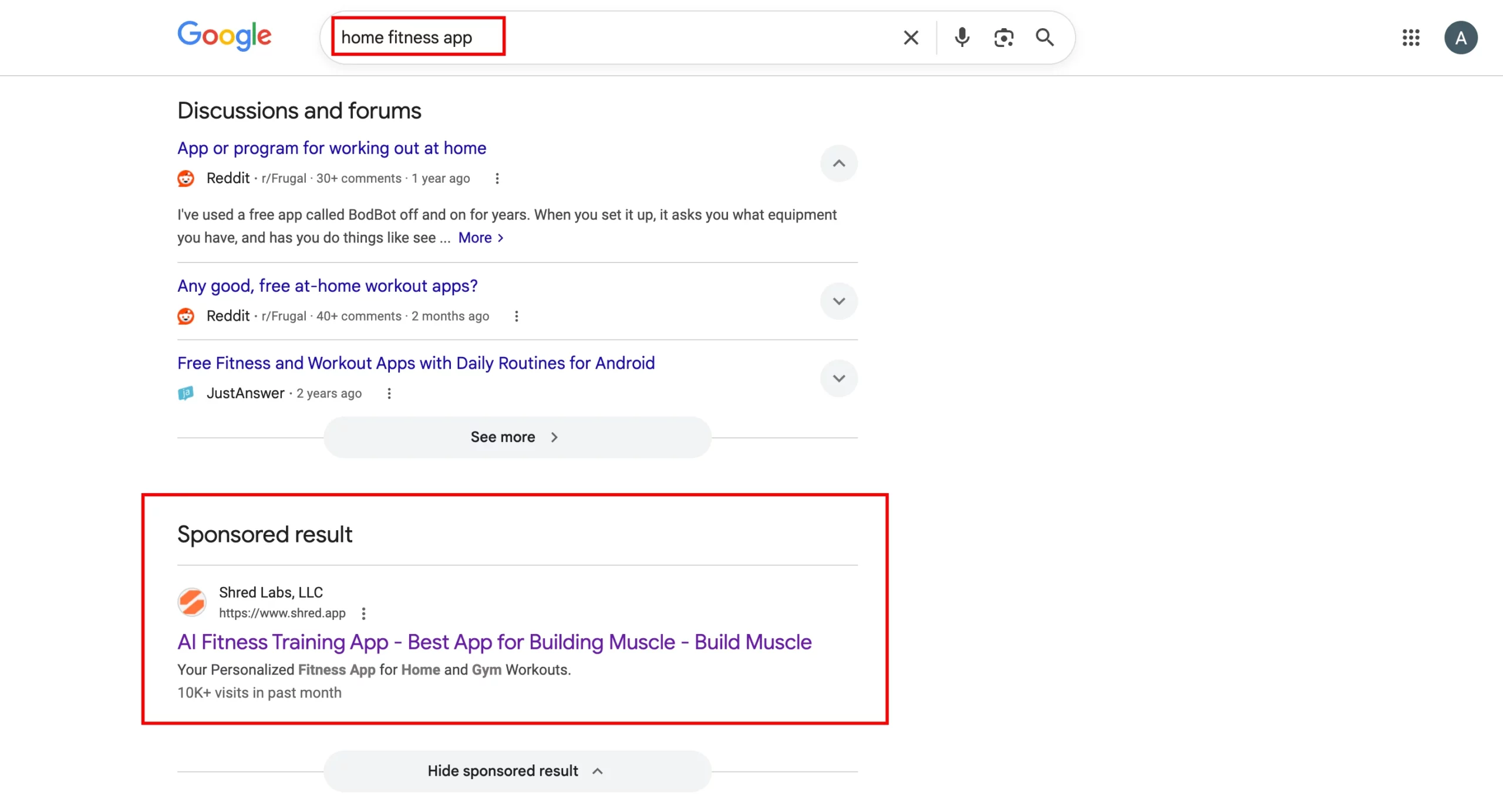Open options menu for the 1 year ago Reddit result
1503x812 pixels.
(497, 178)
